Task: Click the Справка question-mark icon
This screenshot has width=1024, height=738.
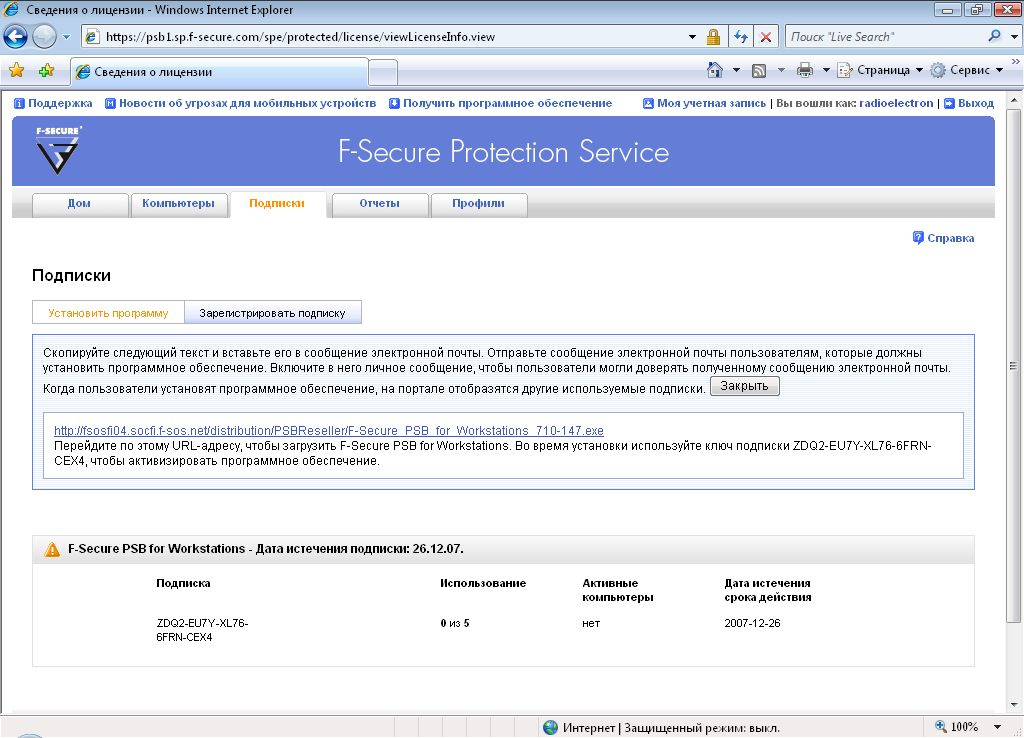Action: (x=918, y=238)
